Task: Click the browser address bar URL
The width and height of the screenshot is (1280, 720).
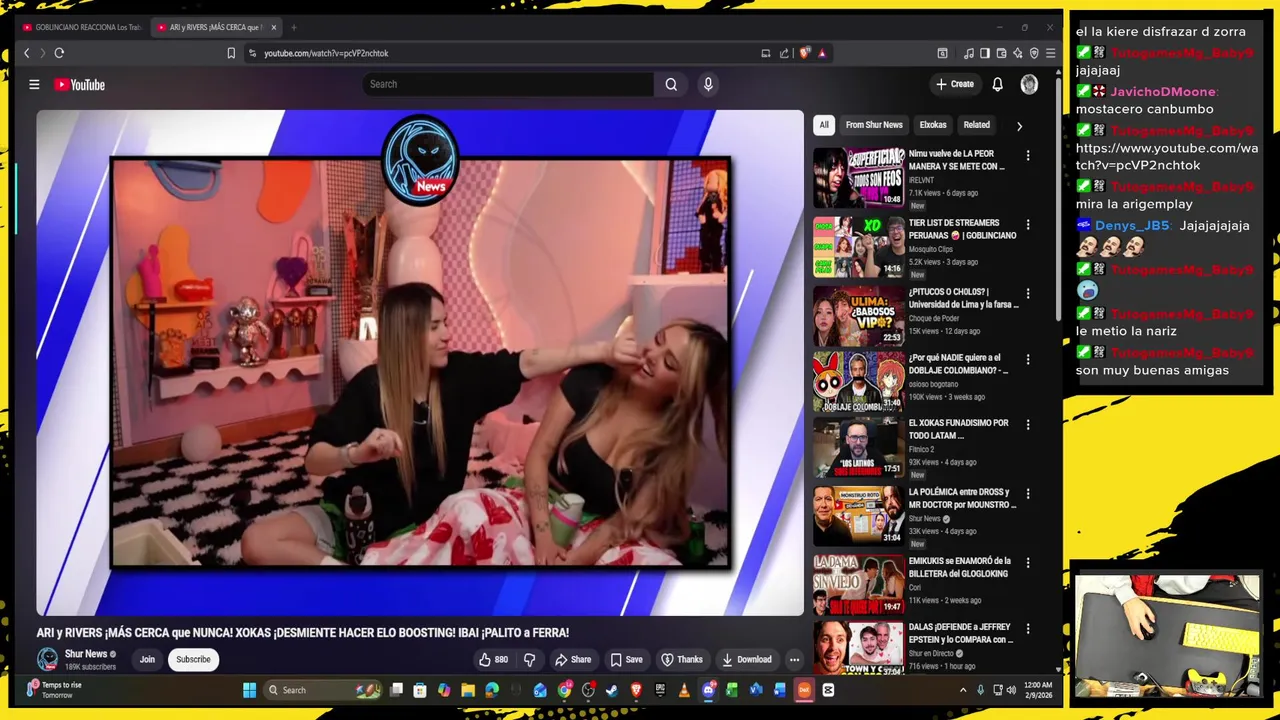Action: (x=326, y=53)
